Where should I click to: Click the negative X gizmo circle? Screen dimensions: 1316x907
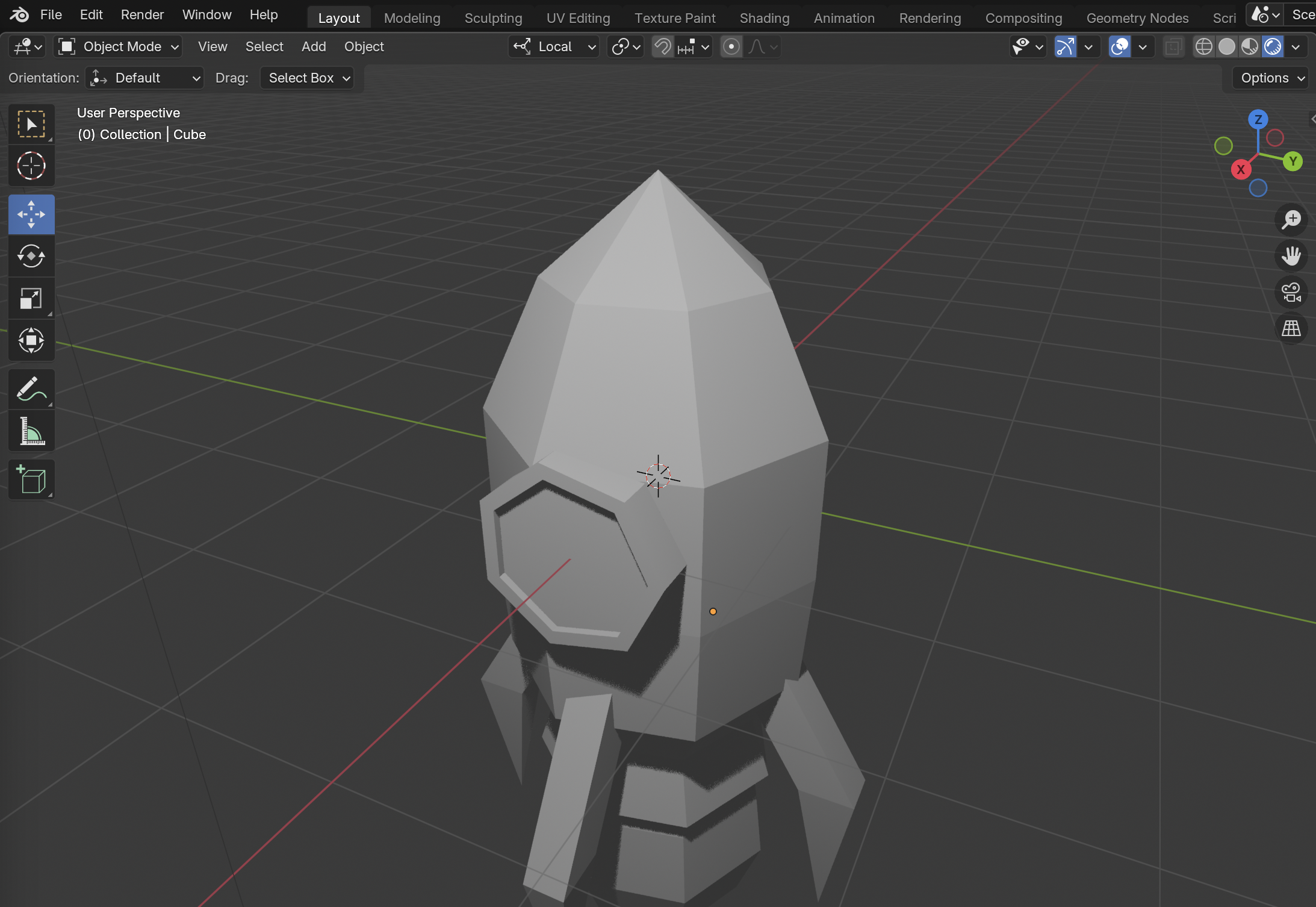point(1275,138)
